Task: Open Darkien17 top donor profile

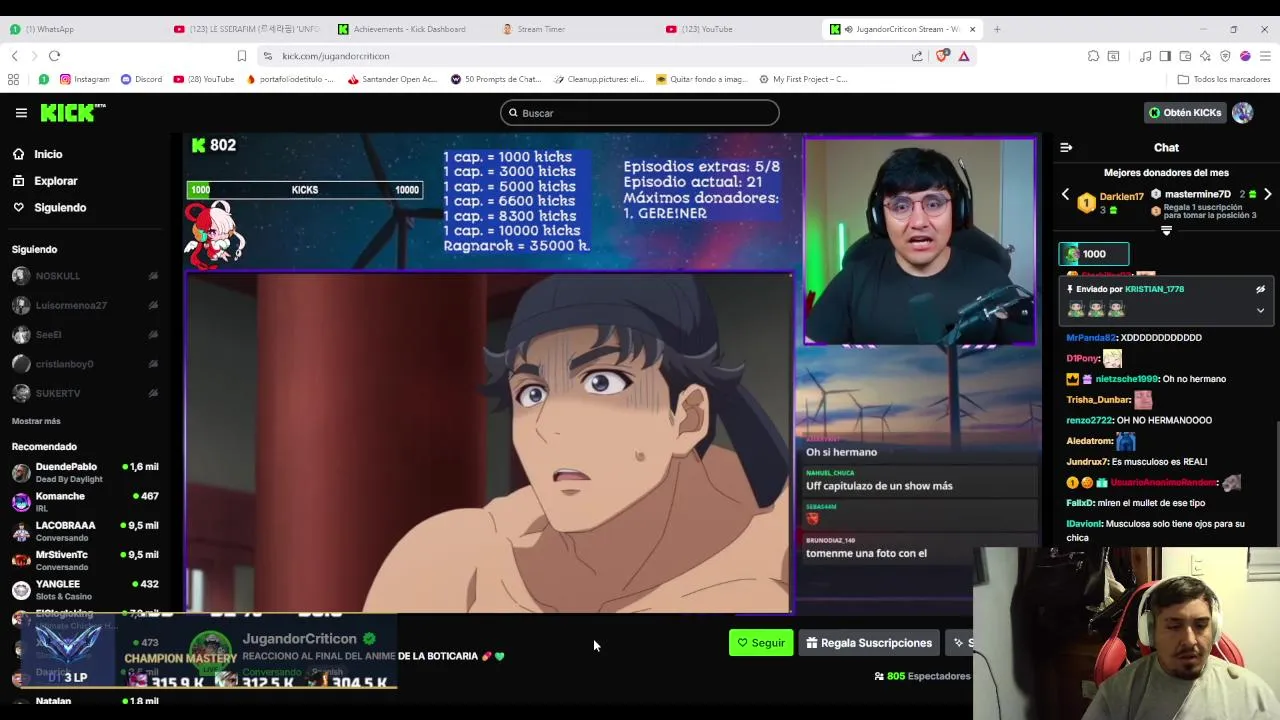Action: [1121, 197]
